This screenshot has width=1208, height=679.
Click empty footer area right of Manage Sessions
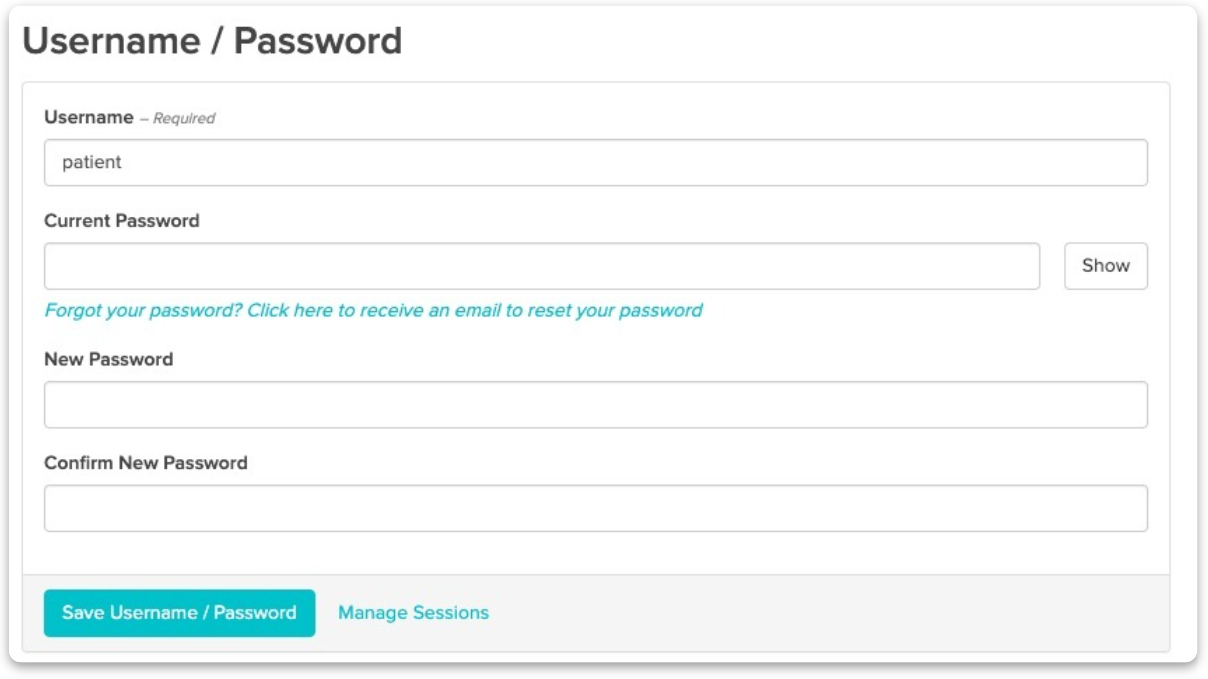coord(820,613)
